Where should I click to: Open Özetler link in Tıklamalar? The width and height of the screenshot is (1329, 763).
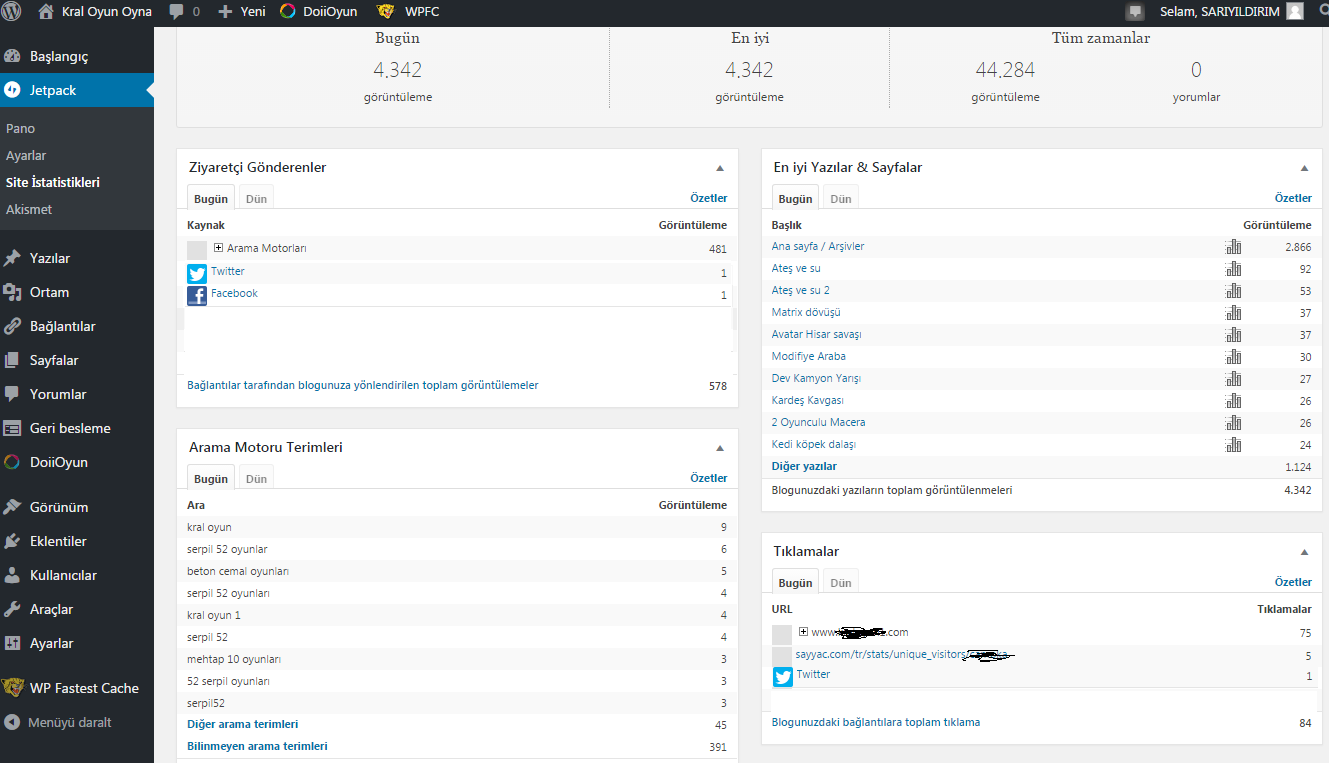(x=1293, y=582)
